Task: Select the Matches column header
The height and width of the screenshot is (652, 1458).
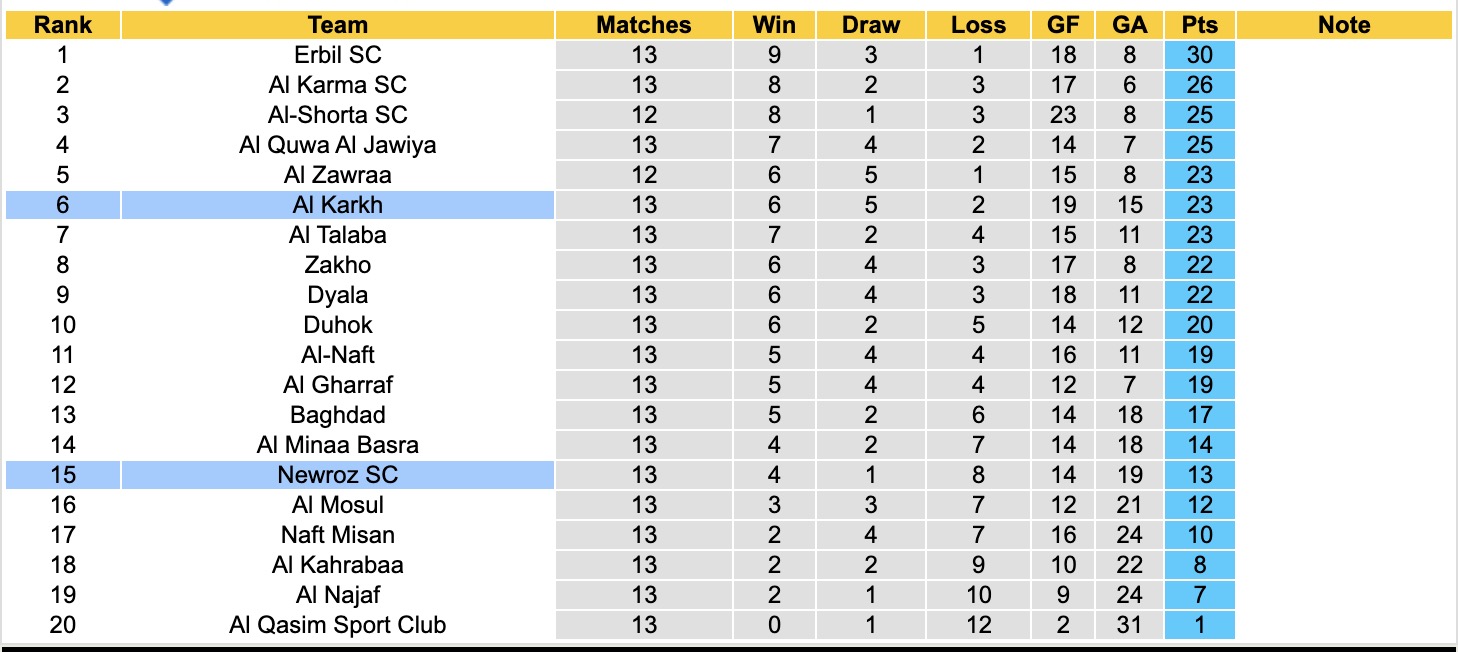Action: coord(644,25)
